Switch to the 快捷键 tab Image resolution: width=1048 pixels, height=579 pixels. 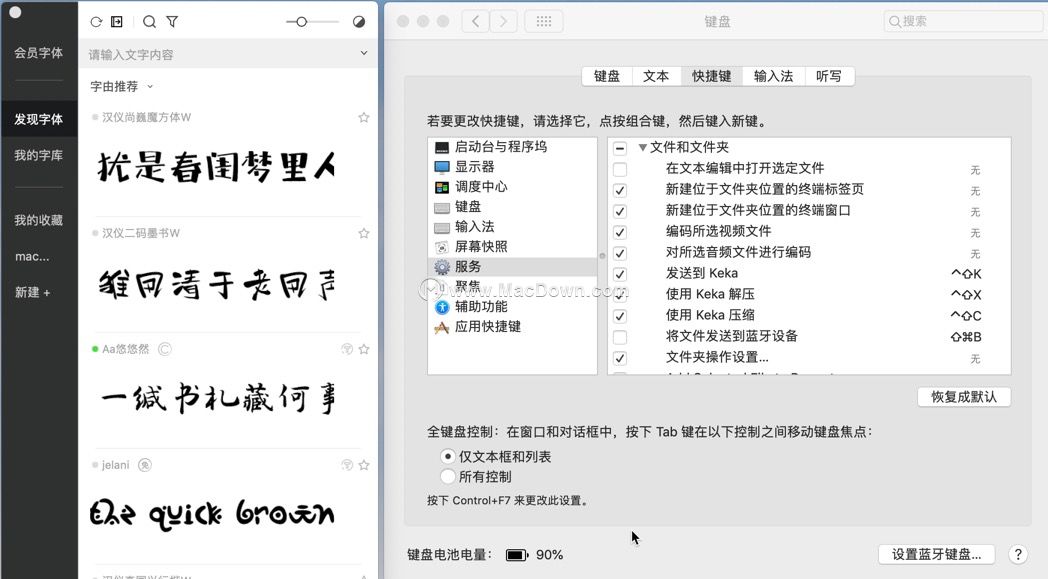pyautogui.click(x=712, y=76)
